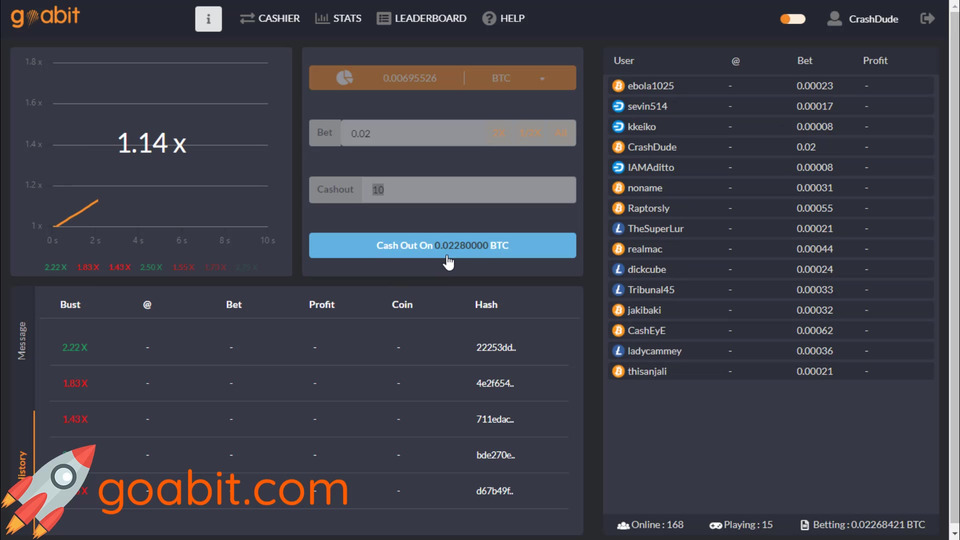Click the Playing gamepad icon
This screenshot has height=540, width=960.
(x=715, y=525)
